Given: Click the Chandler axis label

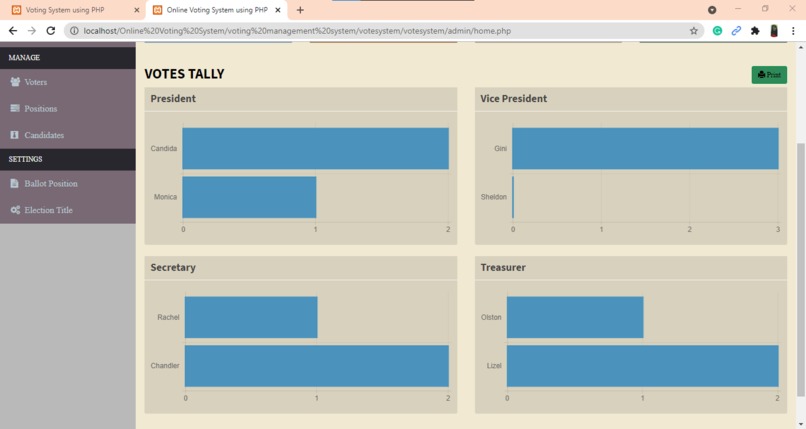Looking at the screenshot, I should pos(165,366).
